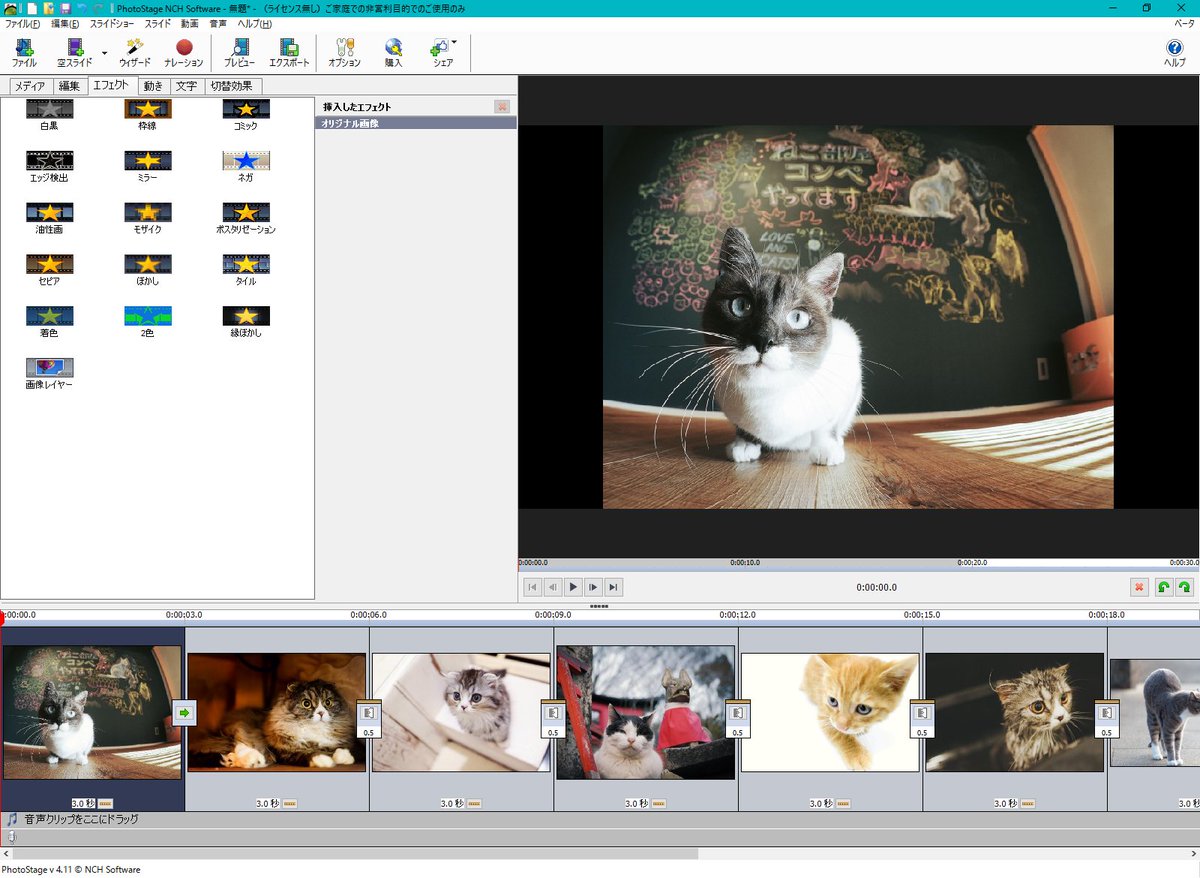Image resolution: width=1200 pixels, height=878 pixels.
Task: Open the 動画 menu
Action: [x=190, y=23]
